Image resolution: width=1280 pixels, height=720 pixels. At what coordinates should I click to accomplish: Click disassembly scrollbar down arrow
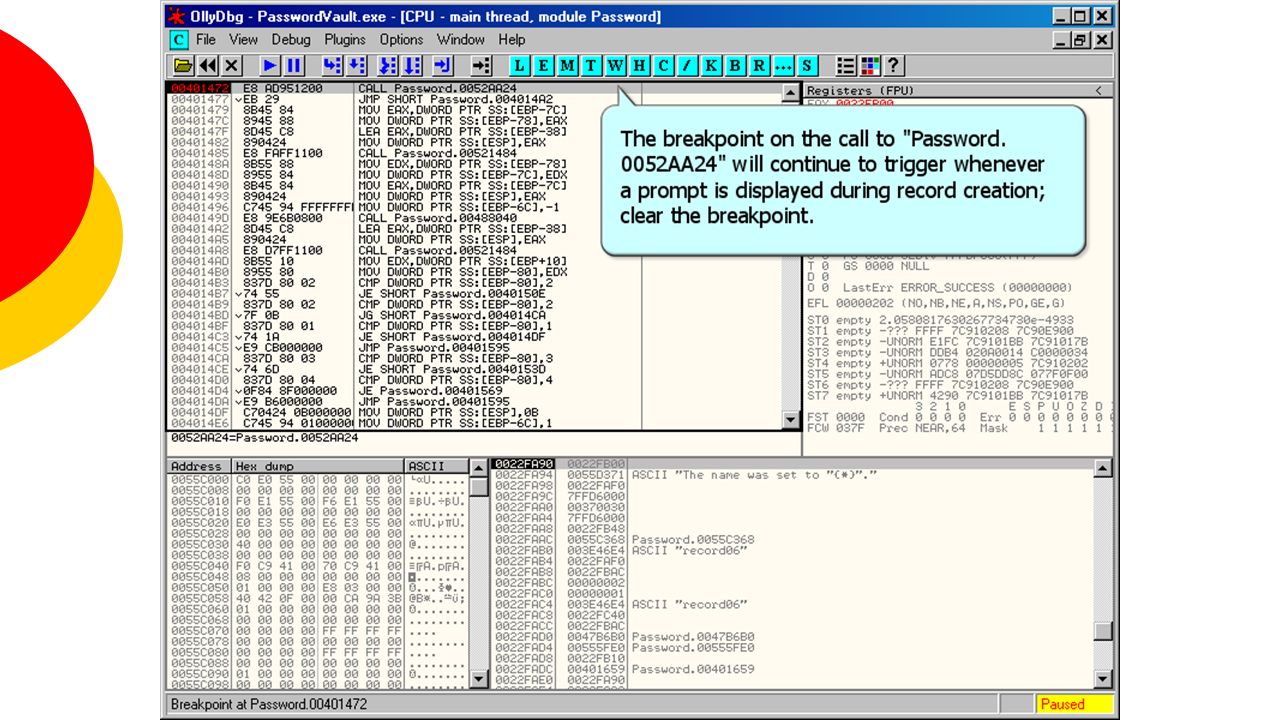pos(792,422)
